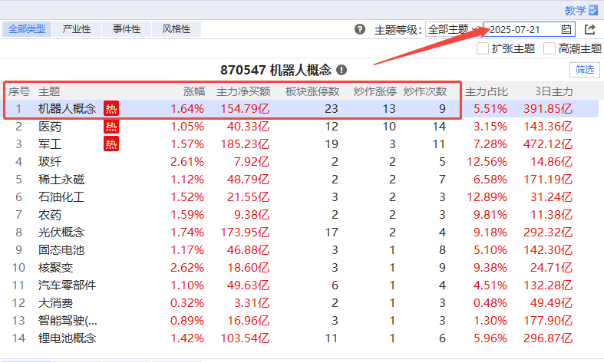Click the export share icon
The height and width of the screenshot is (362, 604).
tap(590, 29)
